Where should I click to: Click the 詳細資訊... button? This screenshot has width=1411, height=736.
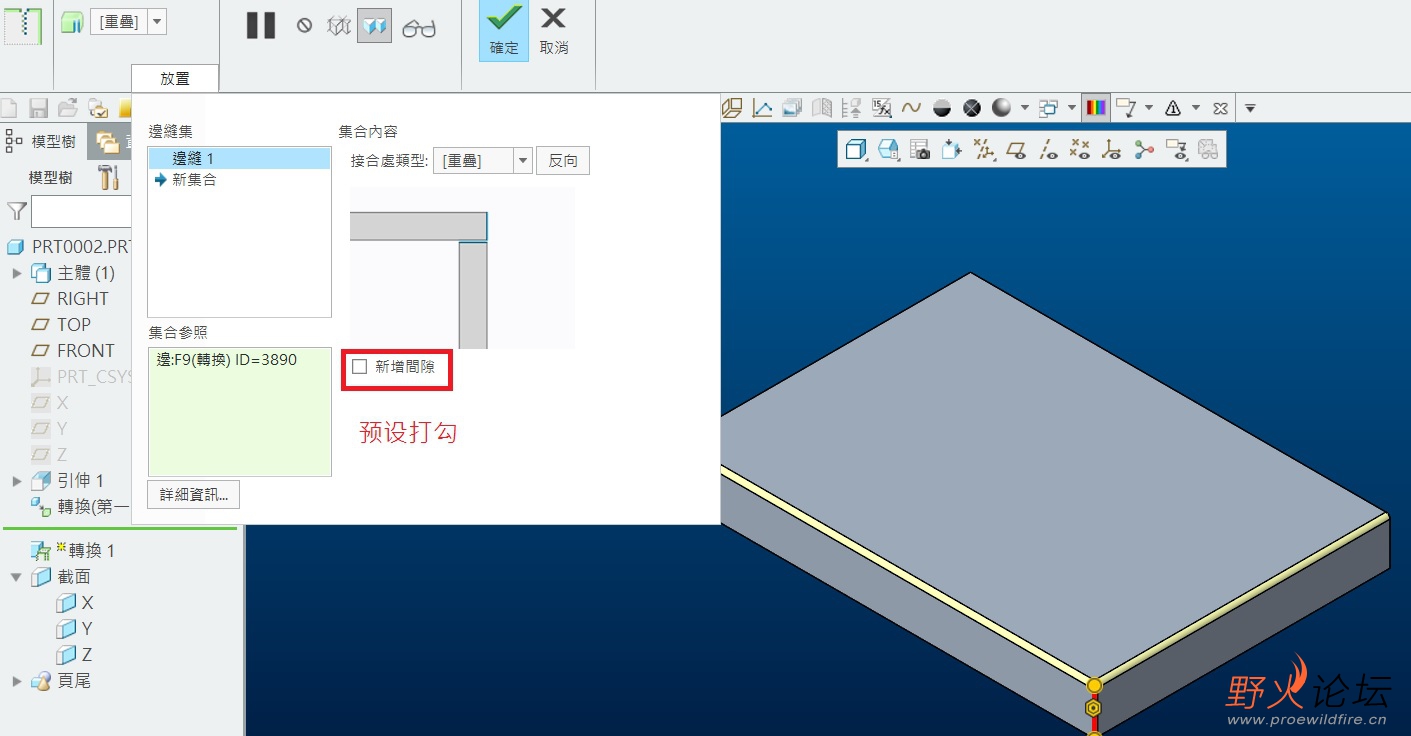(194, 494)
